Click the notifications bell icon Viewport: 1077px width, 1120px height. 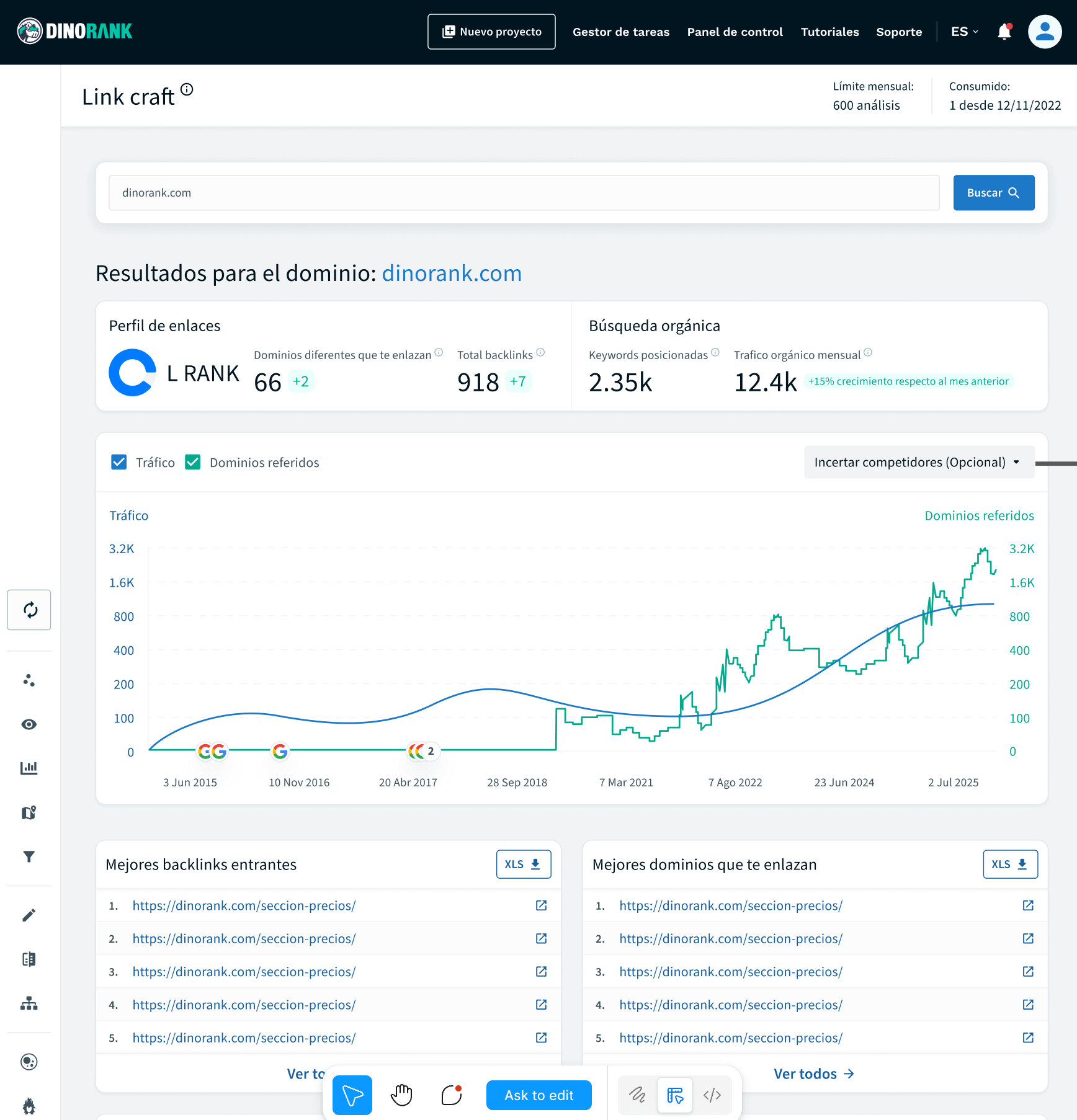tap(1004, 32)
